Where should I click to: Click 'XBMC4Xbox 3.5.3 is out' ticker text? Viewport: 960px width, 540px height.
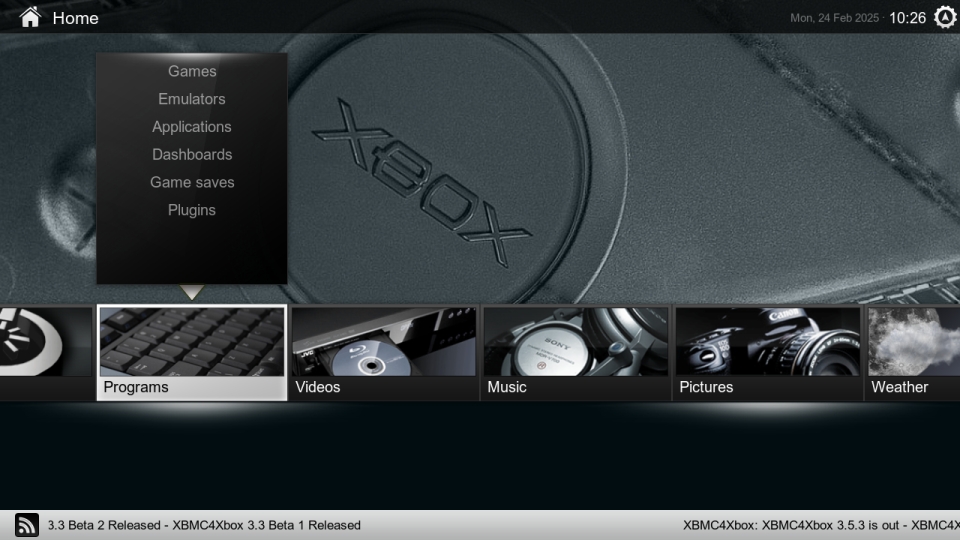(x=830, y=525)
